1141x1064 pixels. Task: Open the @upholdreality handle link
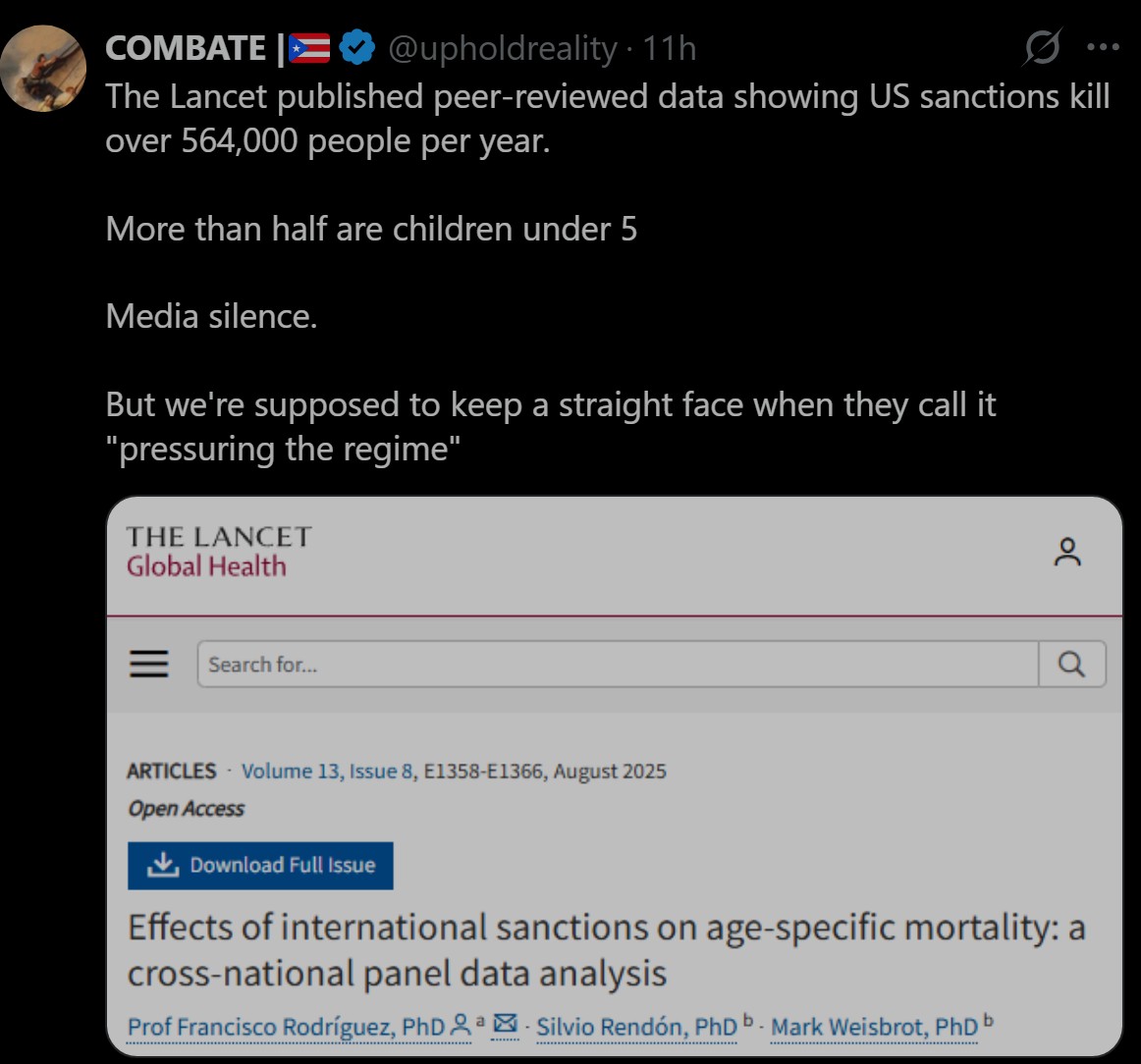[x=503, y=48]
